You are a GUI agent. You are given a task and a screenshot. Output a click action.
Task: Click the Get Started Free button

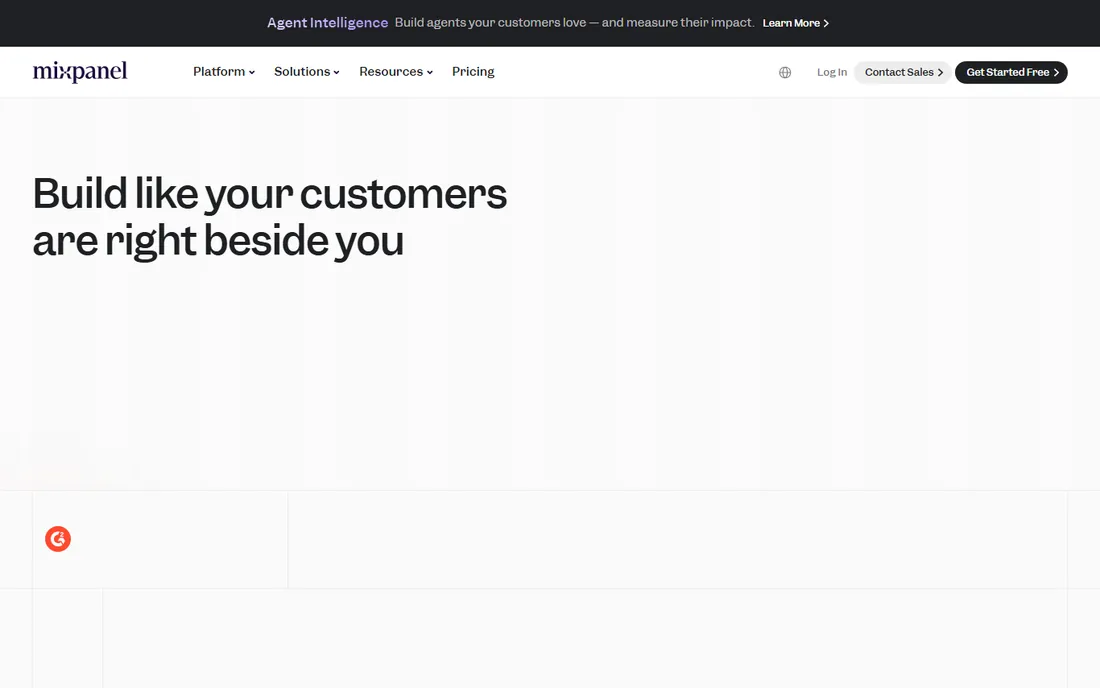tap(1011, 72)
